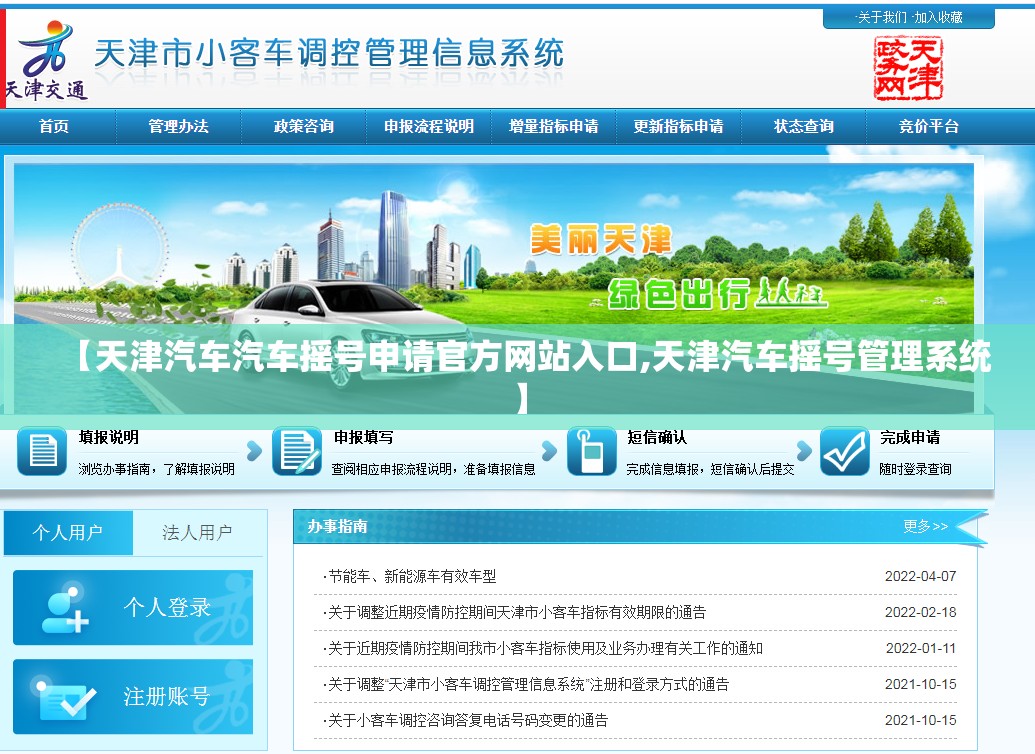Screen dimensions: 1035x754
Task: Open the 状态查询 menu item
Action: click(x=804, y=126)
